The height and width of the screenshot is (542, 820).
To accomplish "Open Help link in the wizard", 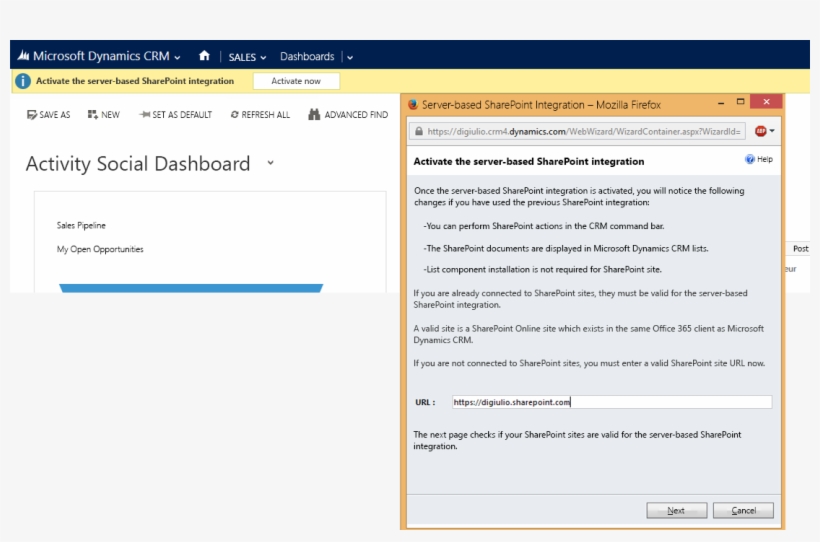I will (759, 159).
